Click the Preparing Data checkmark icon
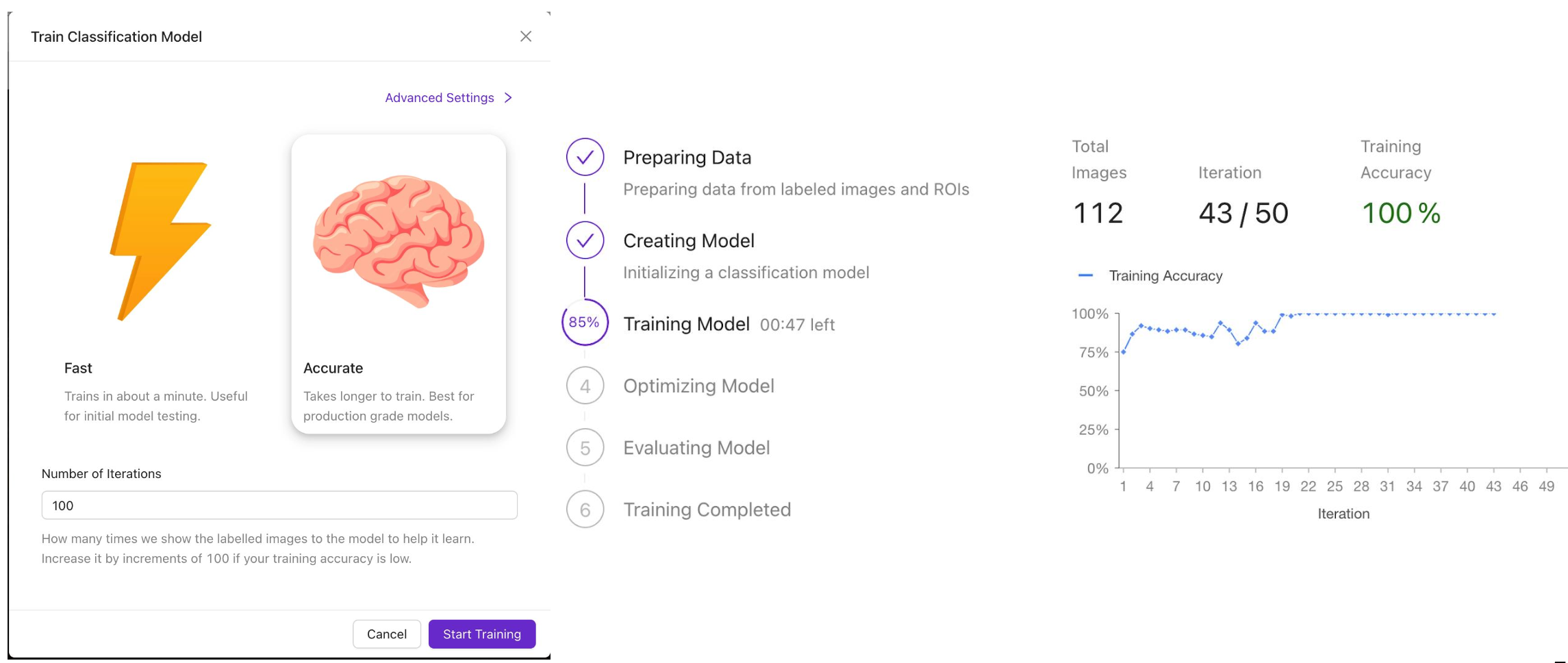1568x663 pixels. click(585, 157)
